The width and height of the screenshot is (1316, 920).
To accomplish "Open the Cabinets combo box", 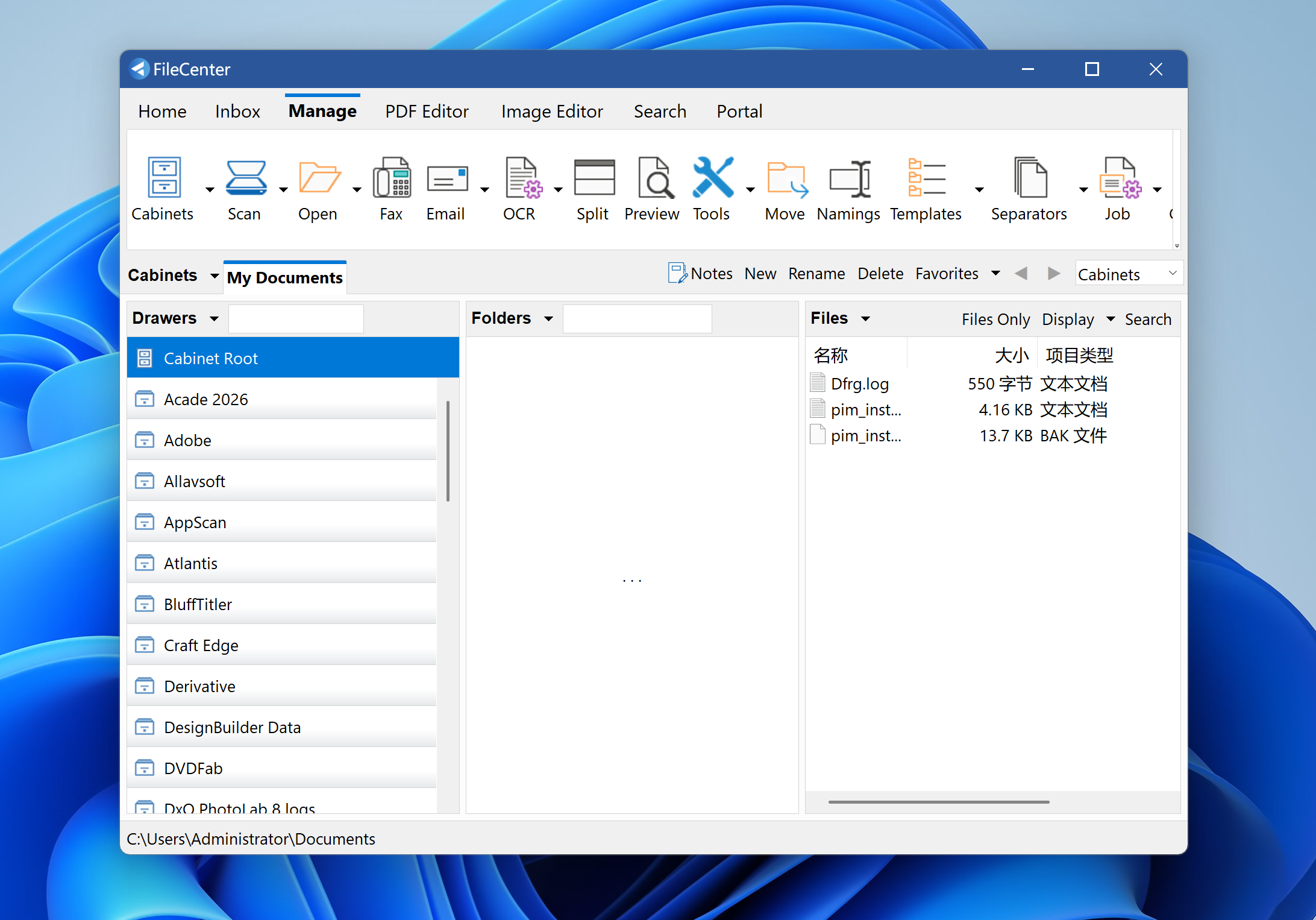I will click(1129, 274).
